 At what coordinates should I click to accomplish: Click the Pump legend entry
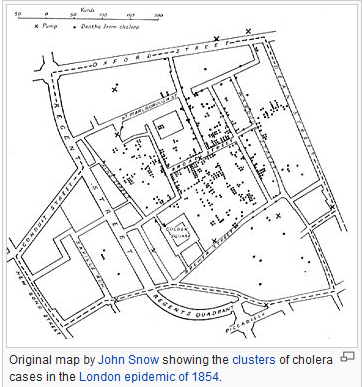[x=46, y=26]
